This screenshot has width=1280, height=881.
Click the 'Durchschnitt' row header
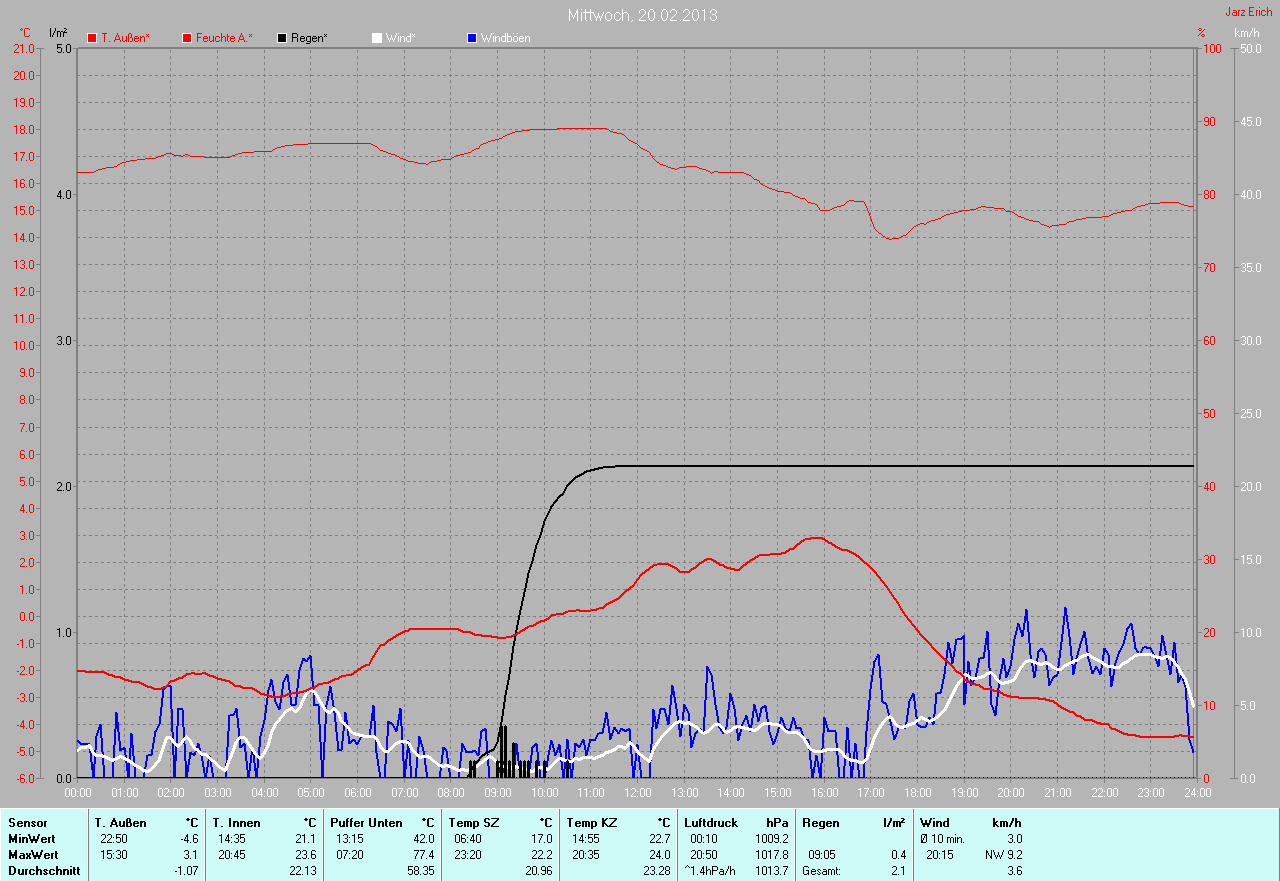(x=42, y=871)
